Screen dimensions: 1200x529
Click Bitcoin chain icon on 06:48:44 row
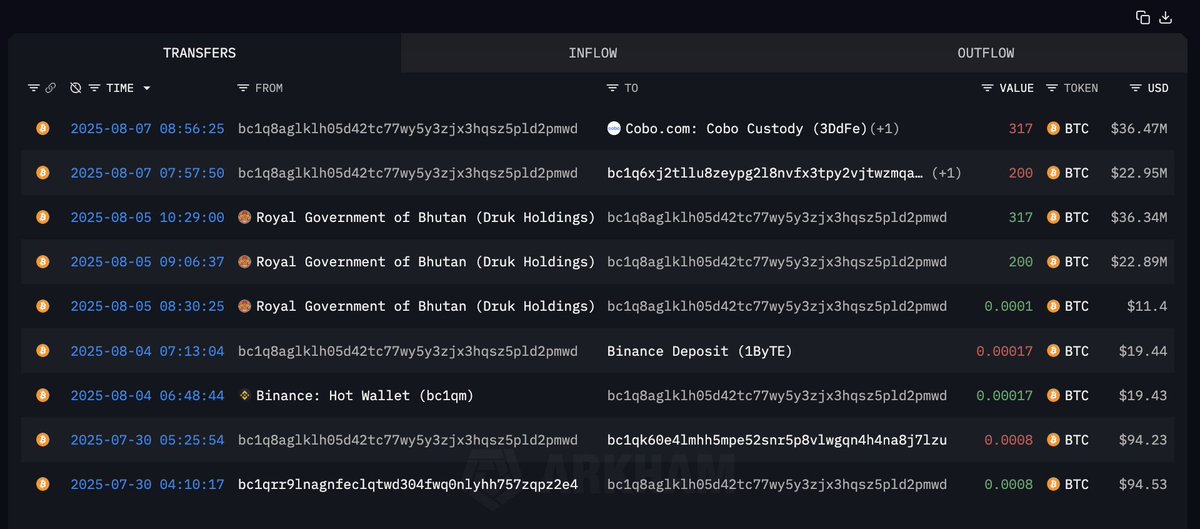pyautogui.click(x=42, y=395)
